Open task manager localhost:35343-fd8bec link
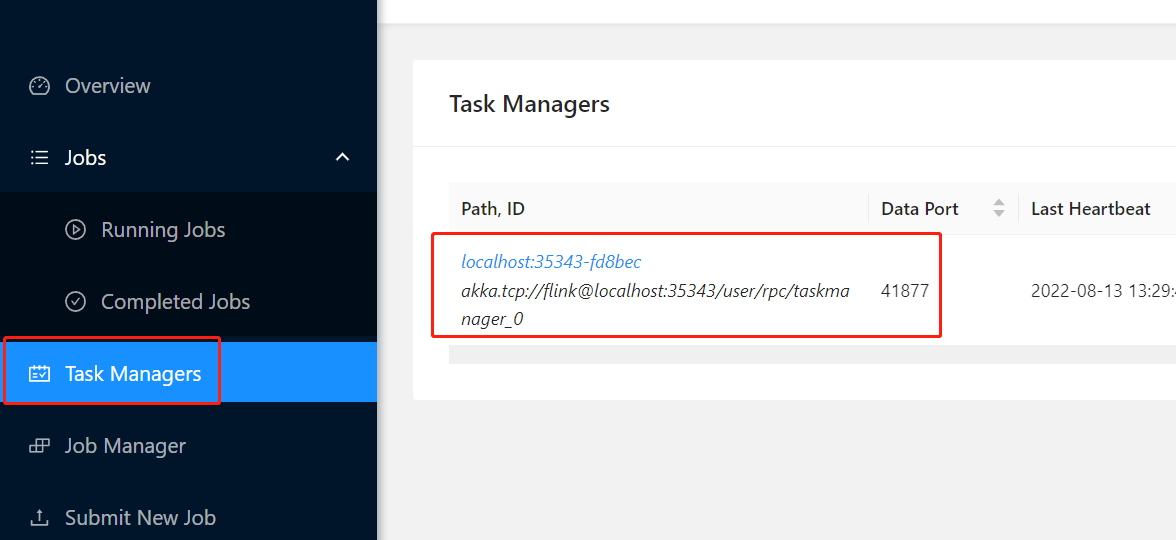The height and width of the screenshot is (540, 1176). tap(551, 262)
